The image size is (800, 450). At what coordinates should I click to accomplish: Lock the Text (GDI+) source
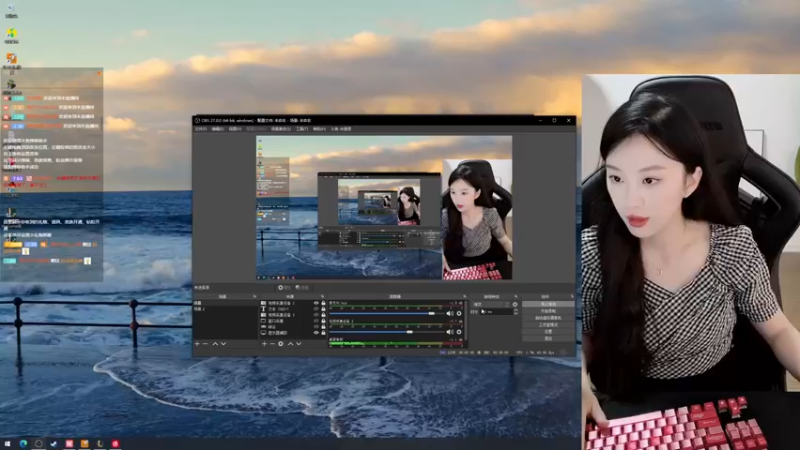click(x=323, y=309)
